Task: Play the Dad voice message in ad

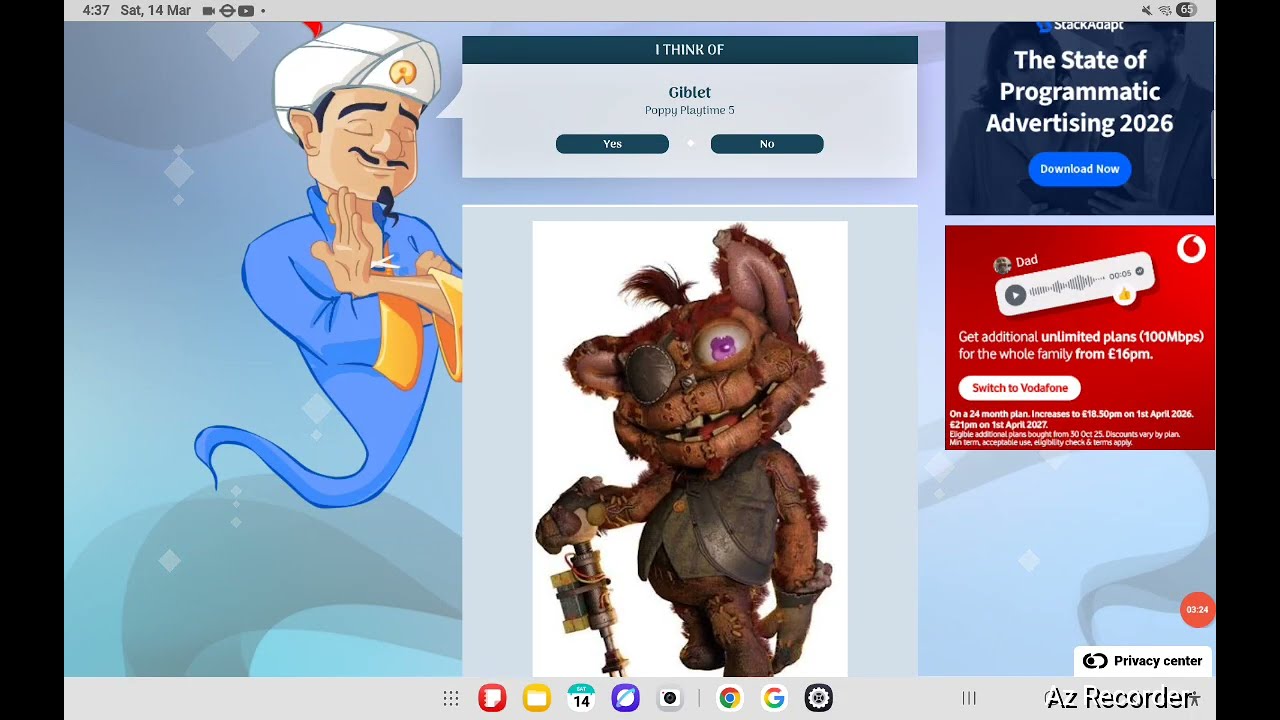Action: point(1015,295)
